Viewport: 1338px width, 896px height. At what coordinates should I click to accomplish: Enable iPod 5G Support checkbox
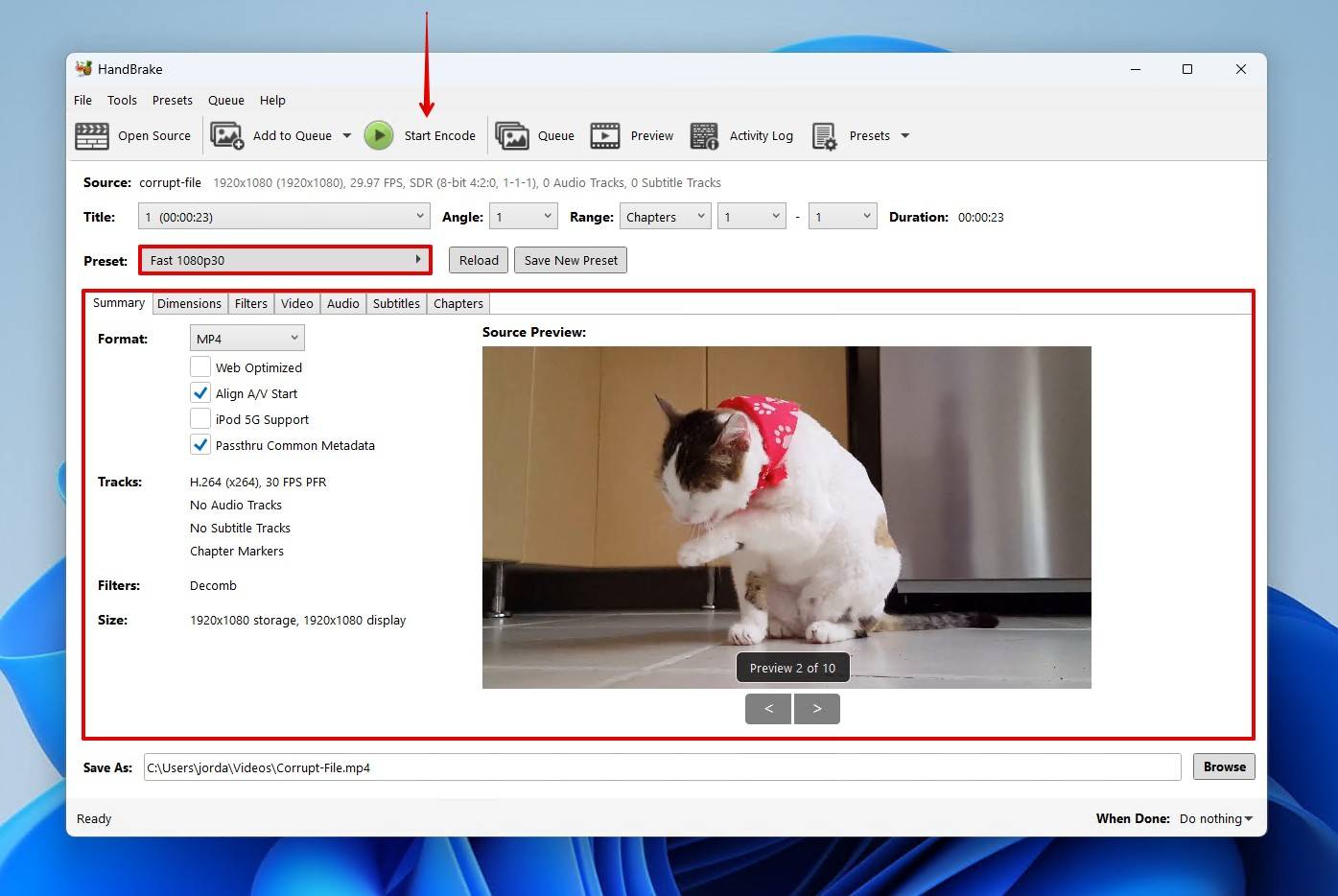200,418
